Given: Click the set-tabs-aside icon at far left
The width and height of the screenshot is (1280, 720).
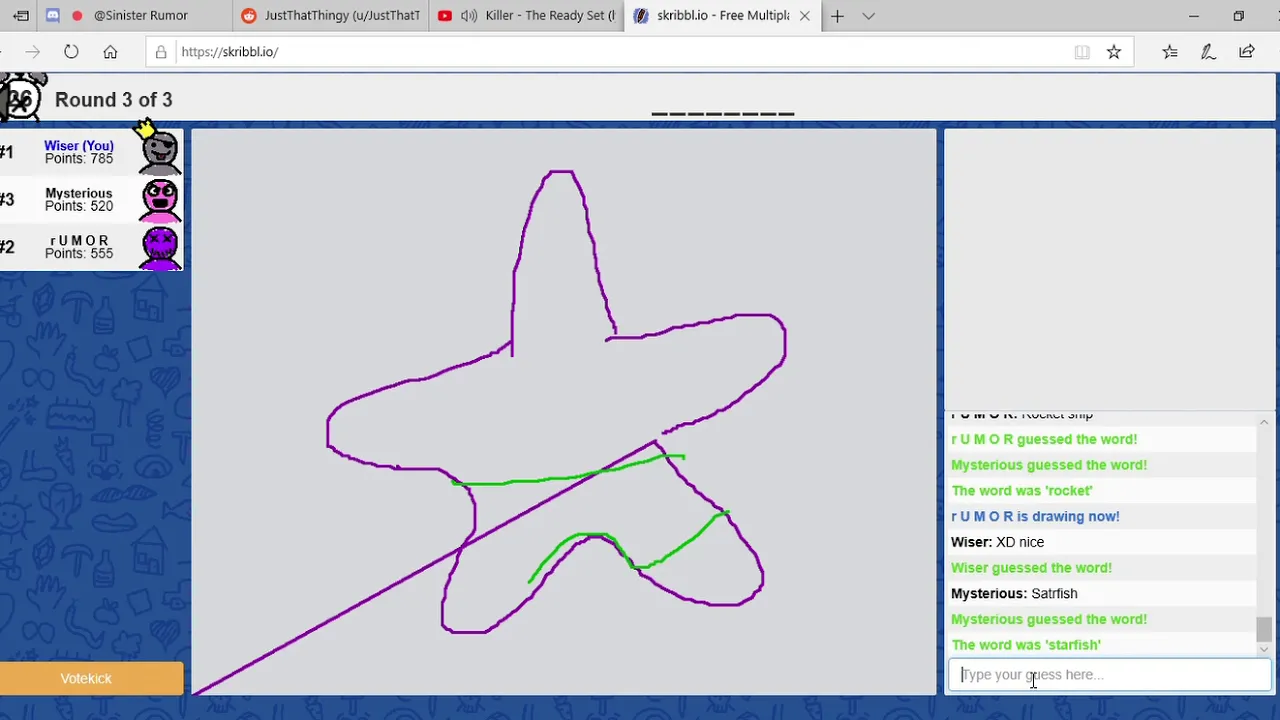Looking at the screenshot, I should click(x=20, y=16).
